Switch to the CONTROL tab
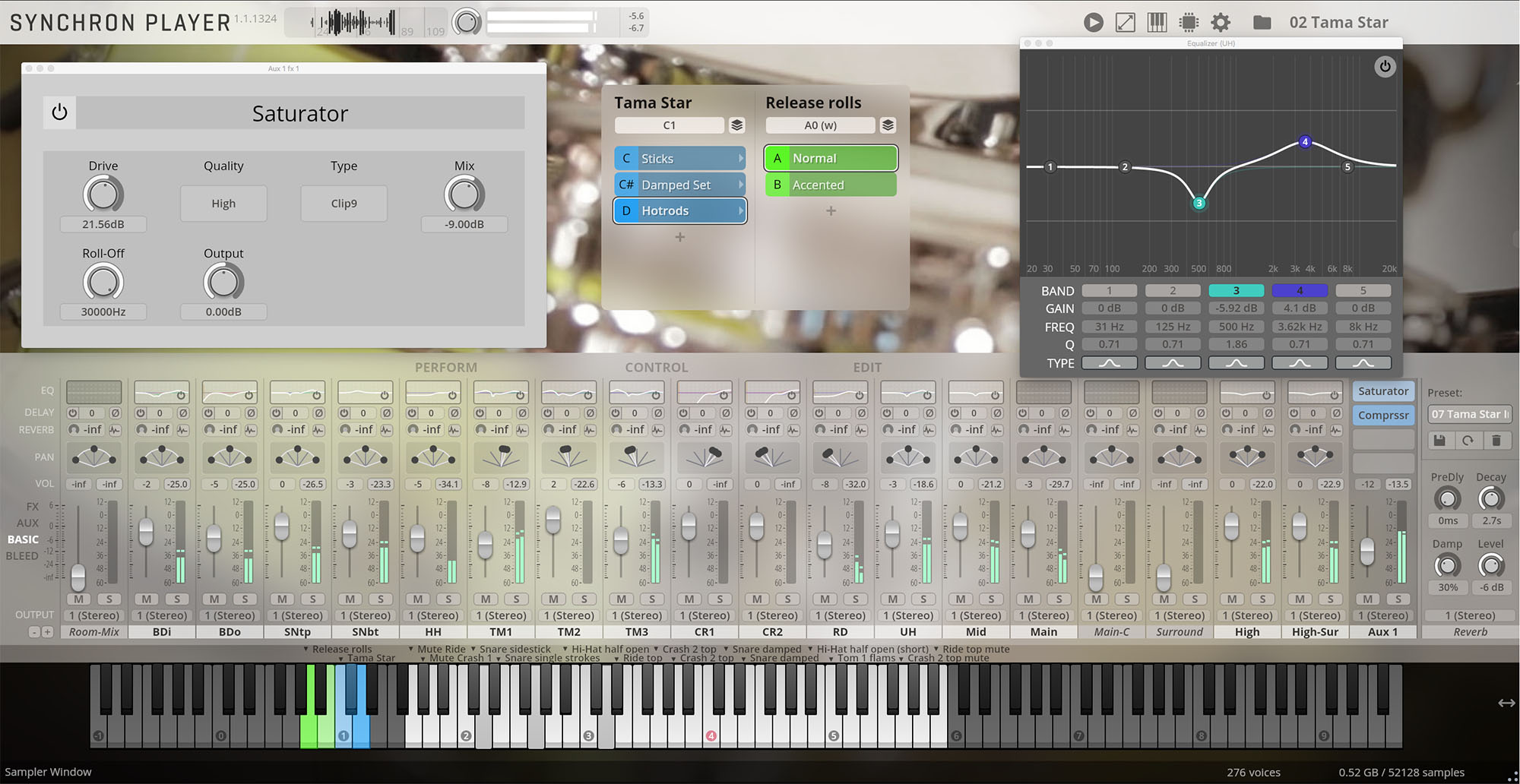The width and height of the screenshot is (1520, 784). tap(657, 367)
